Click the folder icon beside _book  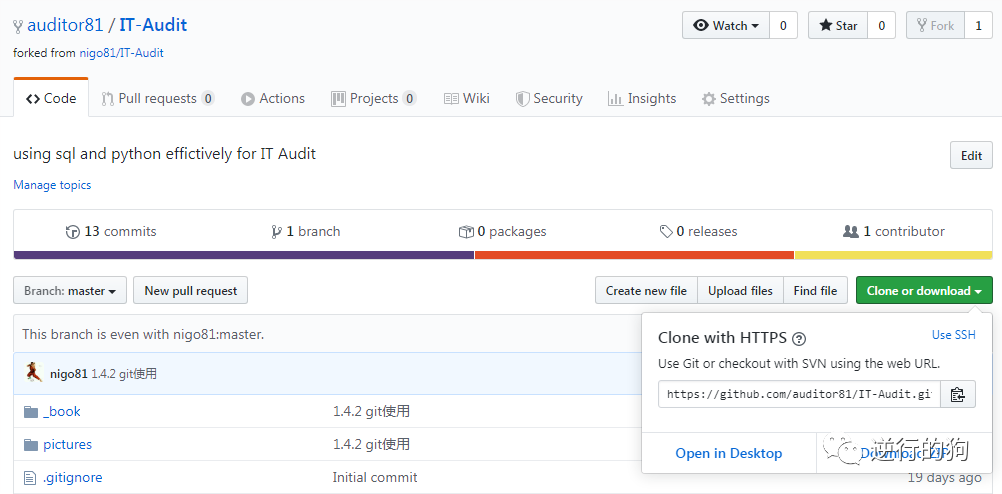pyautogui.click(x=31, y=412)
